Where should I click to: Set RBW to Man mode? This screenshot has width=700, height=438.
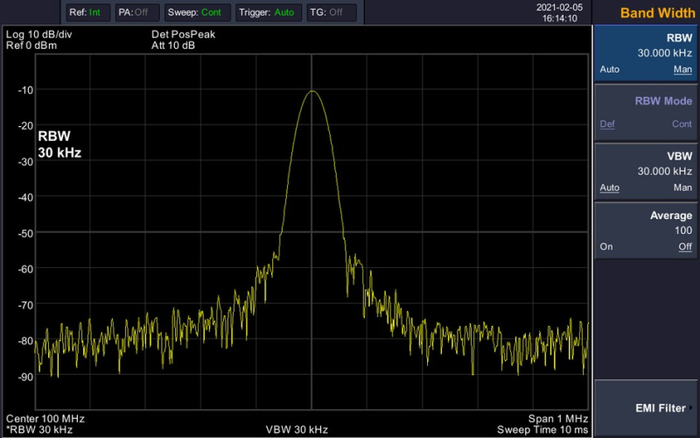pyautogui.click(x=683, y=70)
